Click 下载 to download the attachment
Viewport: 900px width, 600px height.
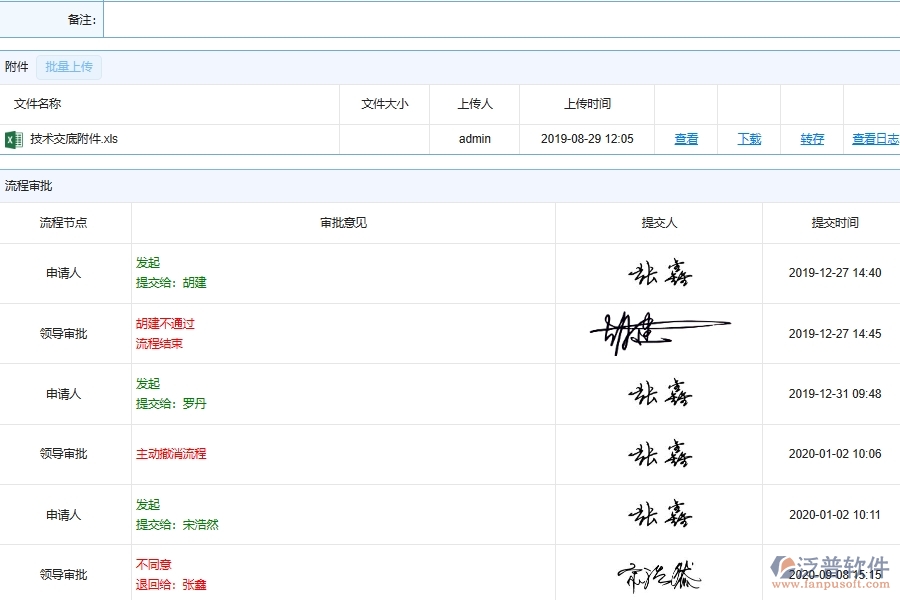click(x=749, y=139)
